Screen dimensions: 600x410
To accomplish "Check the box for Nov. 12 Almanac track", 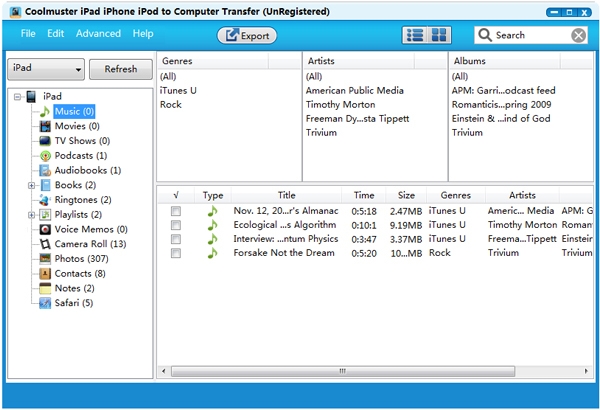I will coord(176,211).
